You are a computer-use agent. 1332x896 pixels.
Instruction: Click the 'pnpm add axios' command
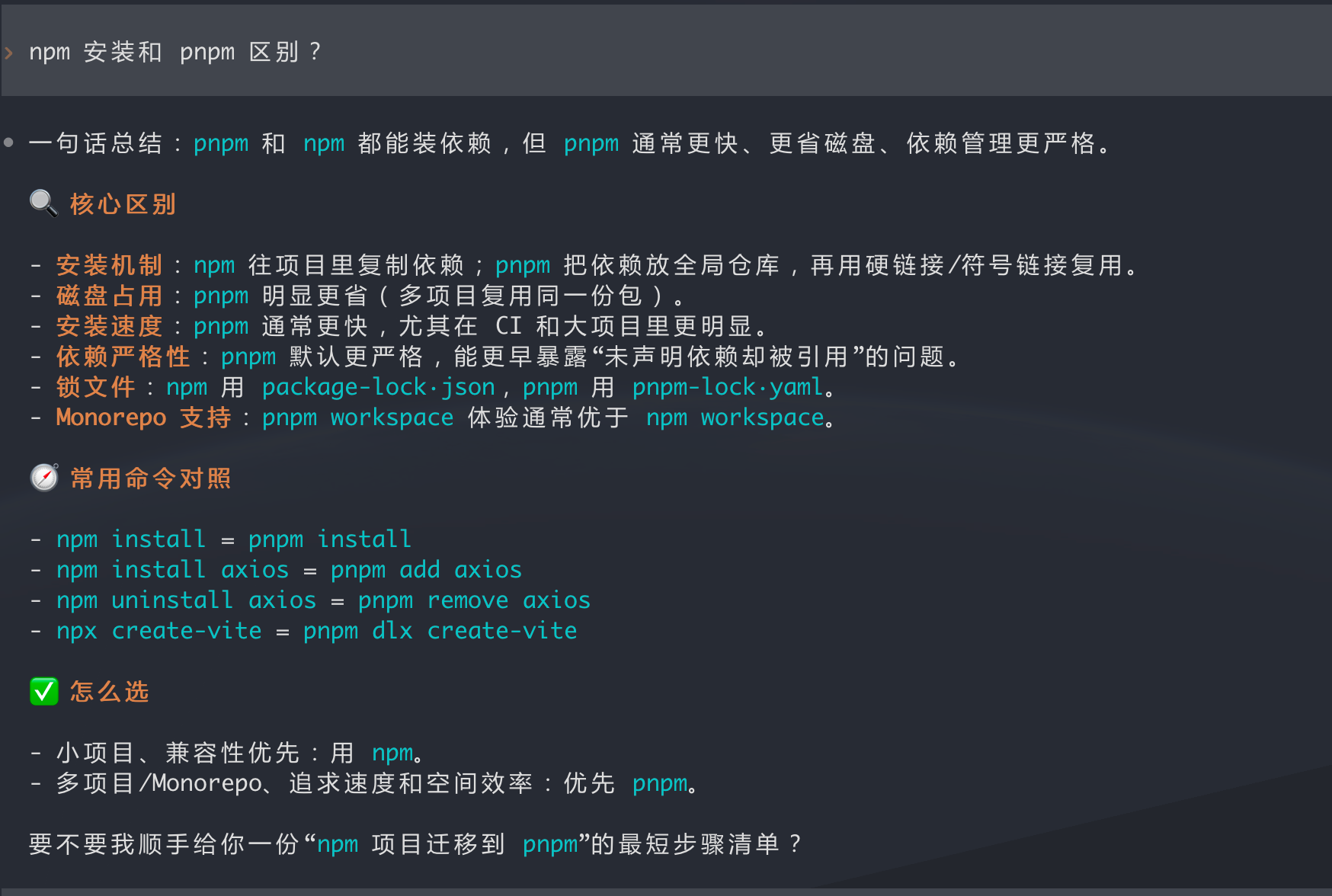[426, 570]
